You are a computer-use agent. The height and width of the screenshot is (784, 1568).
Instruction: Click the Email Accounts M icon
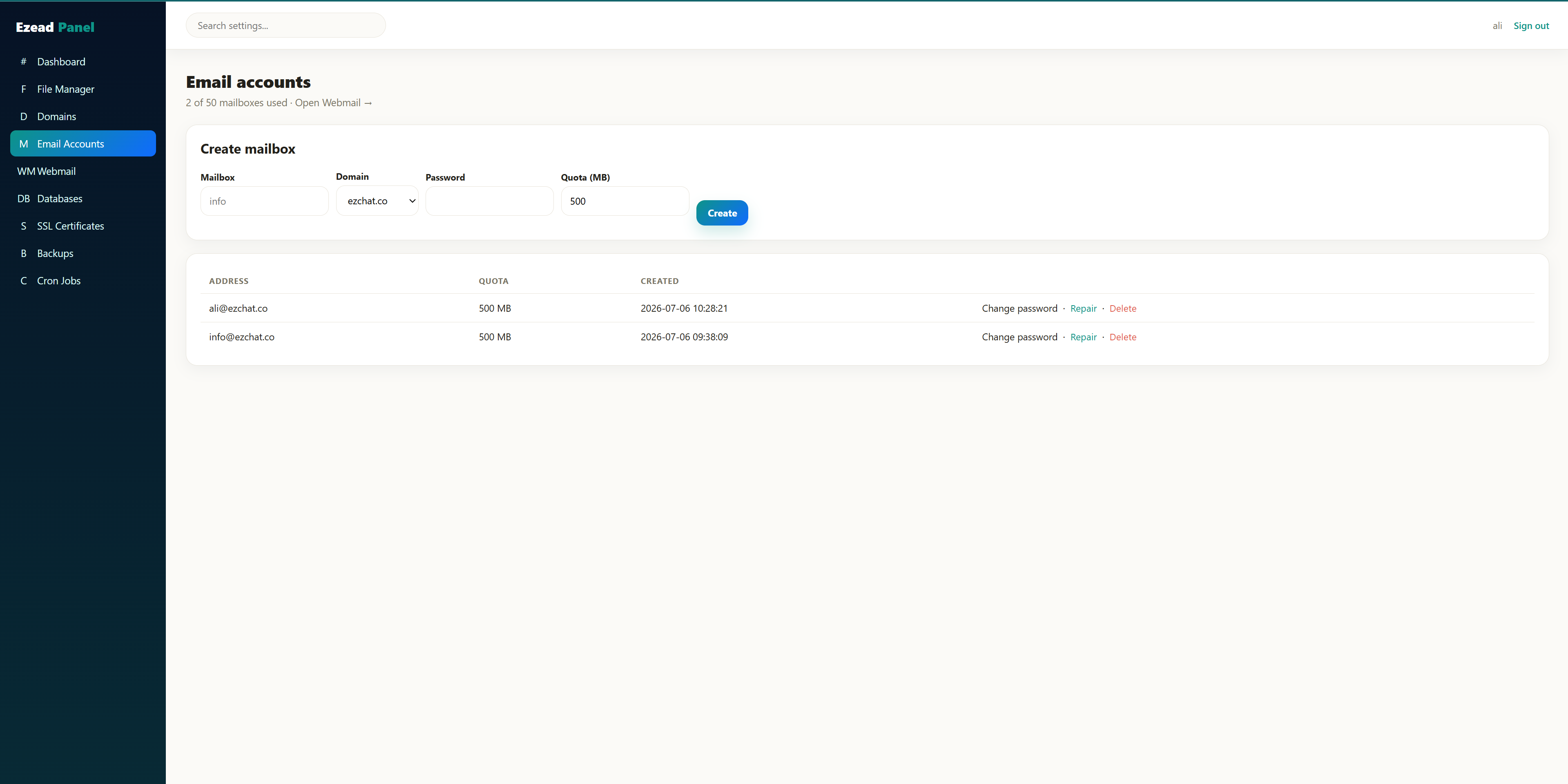(24, 144)
